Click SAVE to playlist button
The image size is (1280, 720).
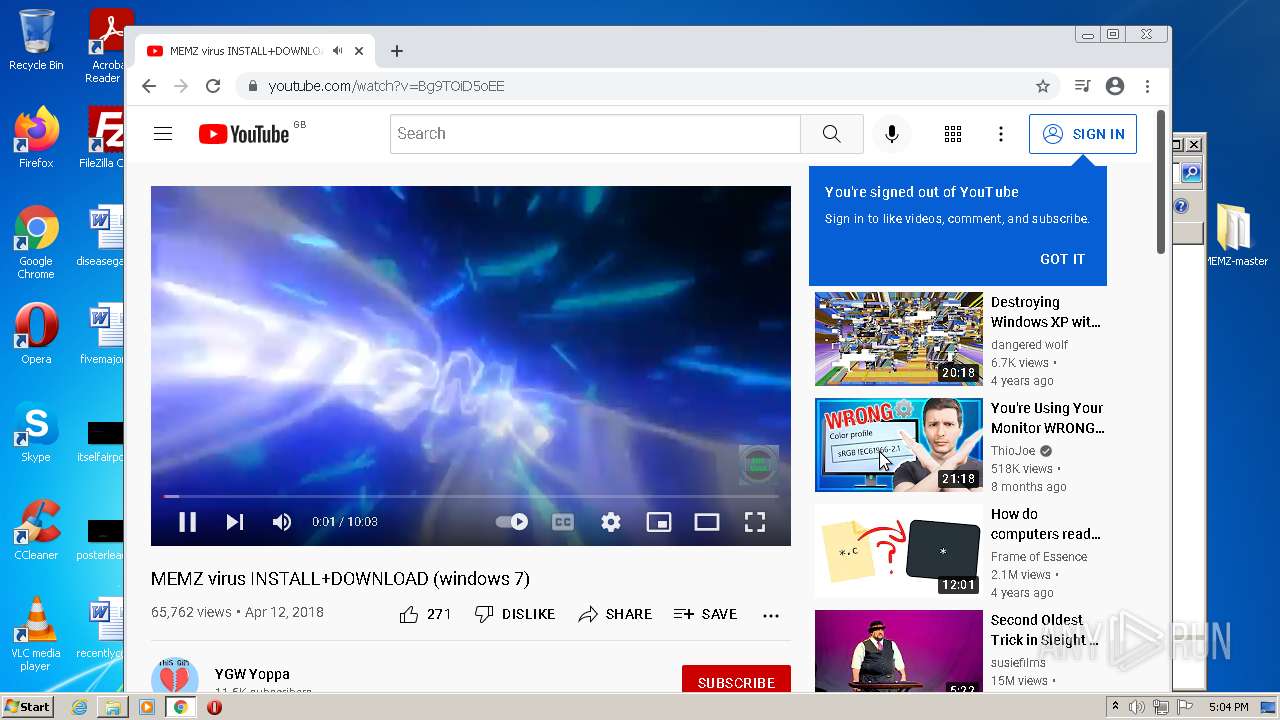[705, 614]
